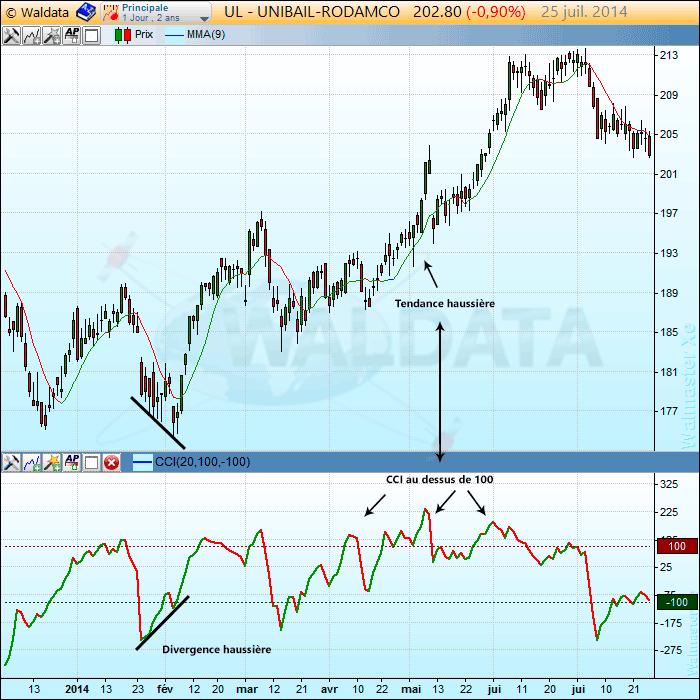Select the MMA(9) indicator label
This screenshot has width=700, height=700.
point(206,35)
